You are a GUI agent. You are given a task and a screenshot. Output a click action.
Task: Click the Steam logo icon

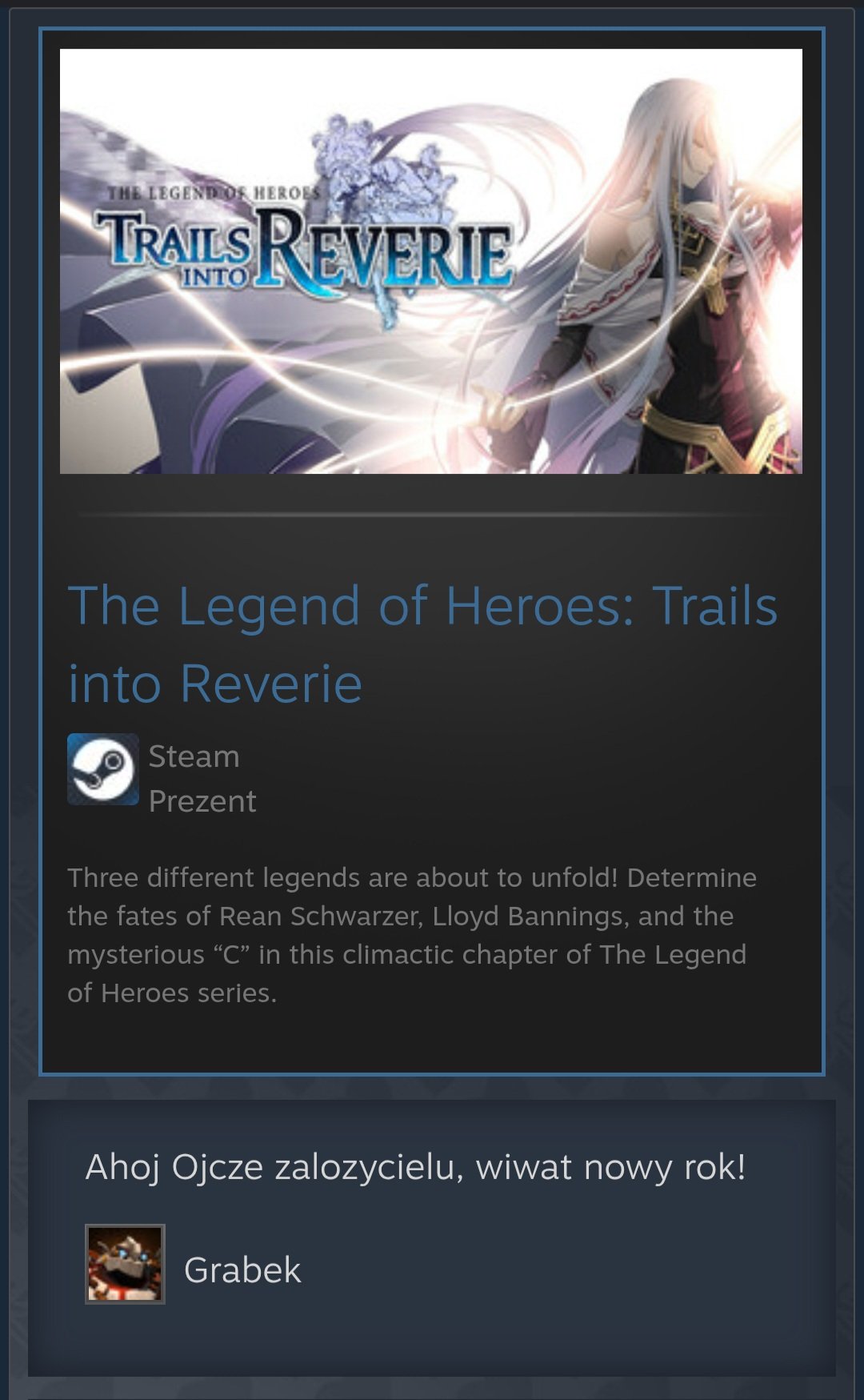point(103,768)
